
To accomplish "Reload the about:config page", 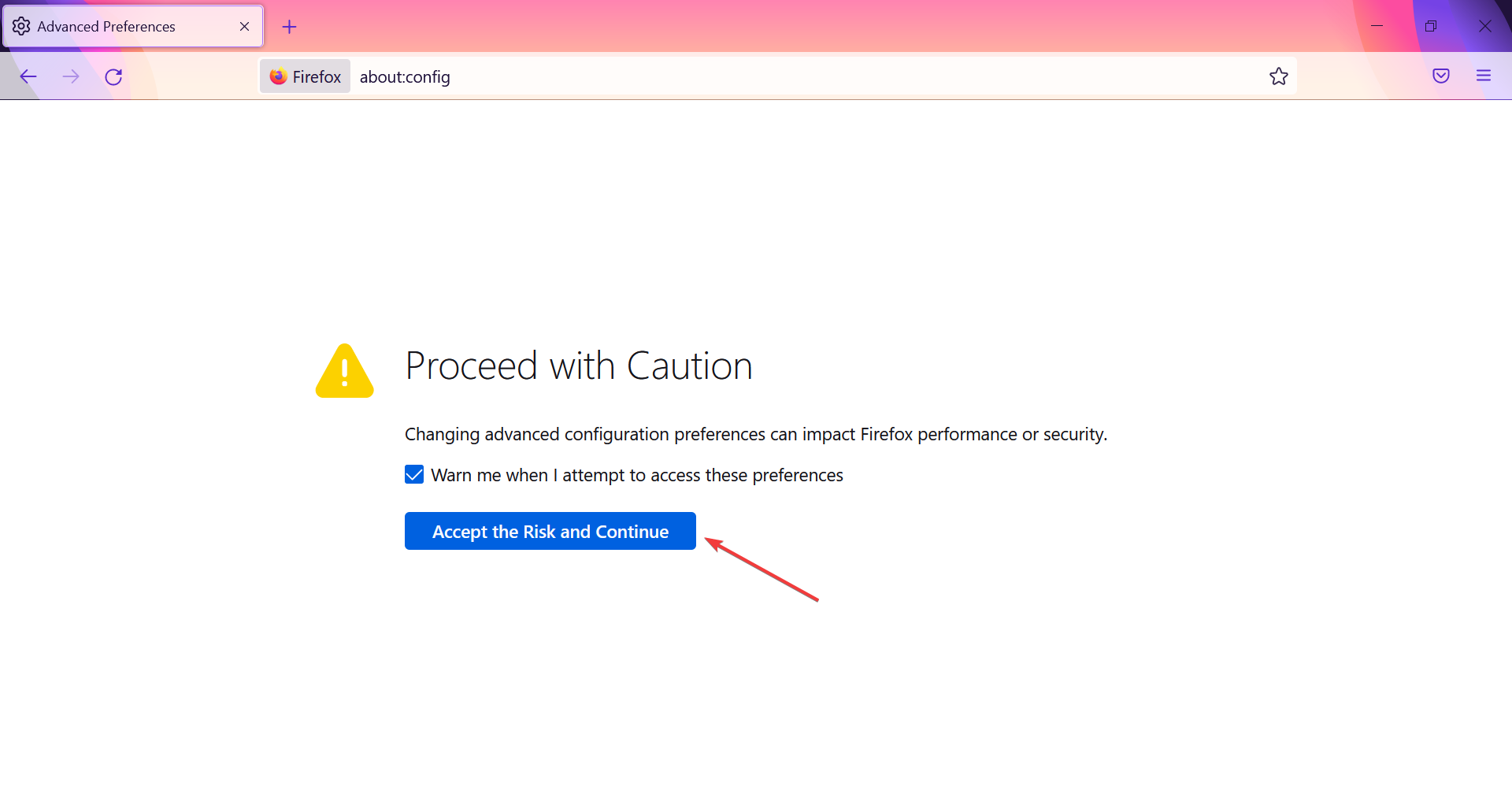I will coord(113,76).
